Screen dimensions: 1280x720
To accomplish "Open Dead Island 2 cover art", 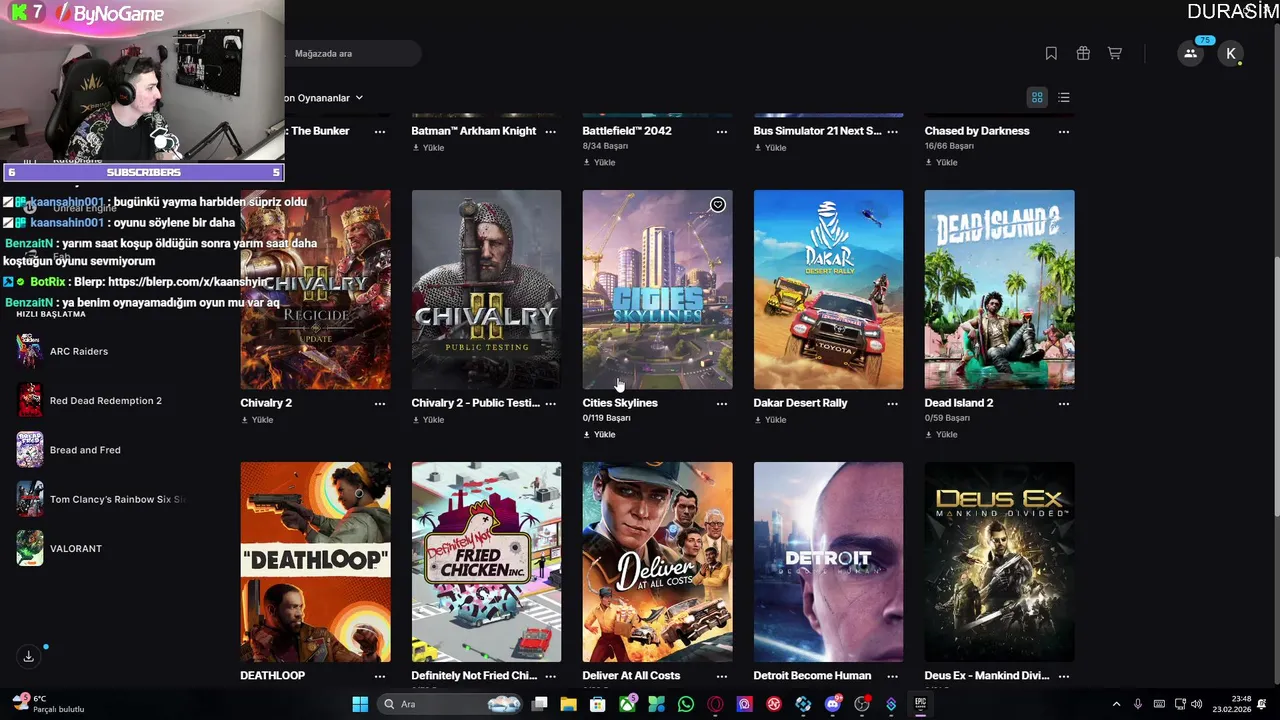I will pos(999,290).
